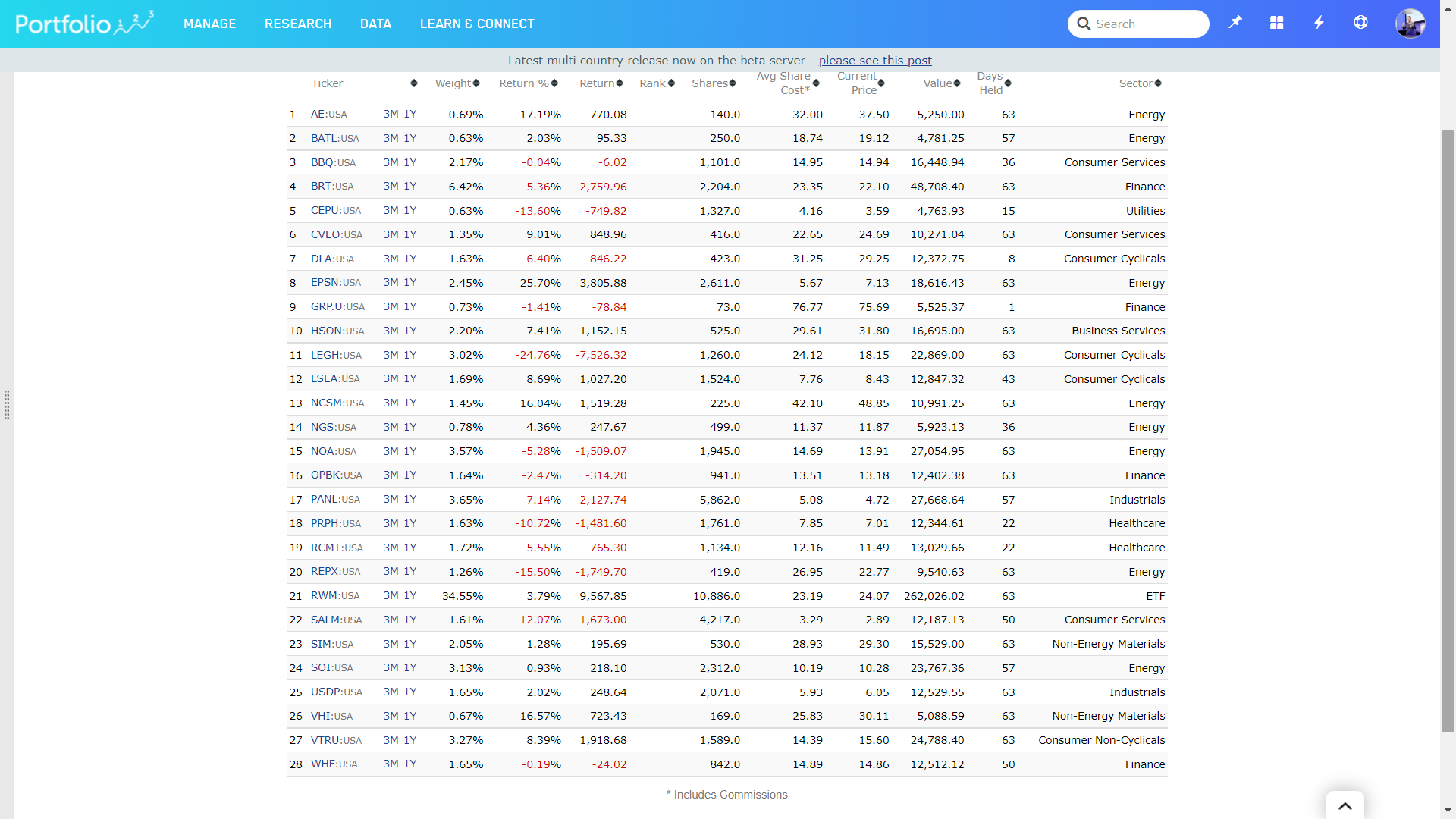Open the 'please see this post' link
The width and height of the screenshot is (1456, 819).
pos(875,61)
